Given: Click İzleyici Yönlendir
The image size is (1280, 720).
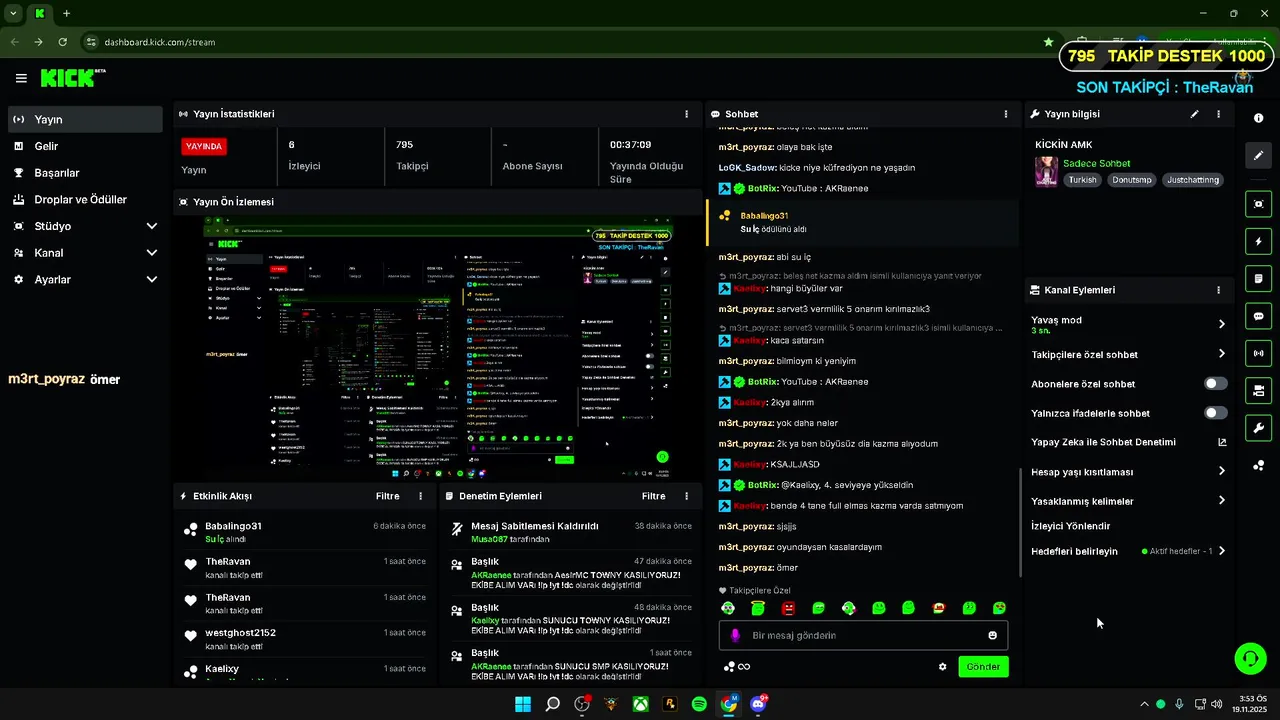Looking at the screenshot, I should [x=1071, y=526].
